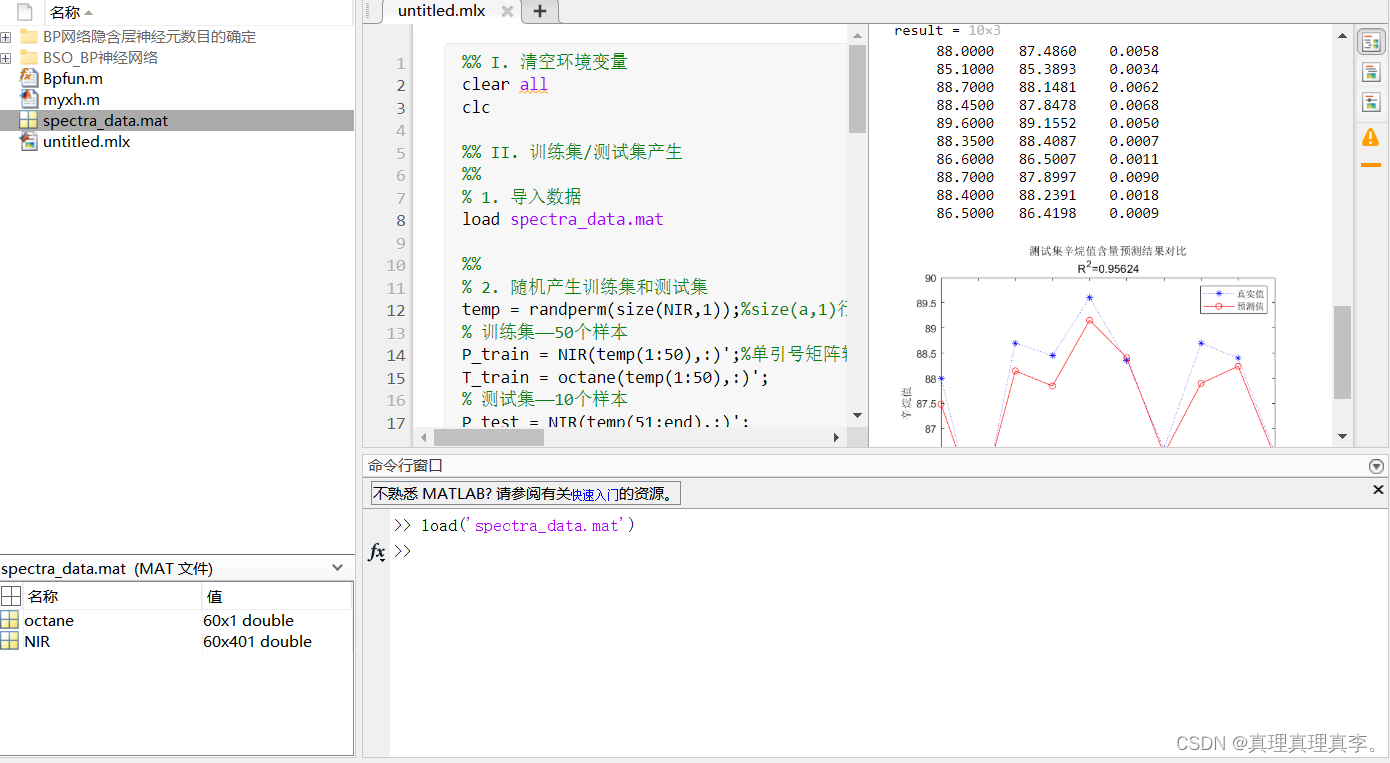The width and height of the screenshot is (1390, 763).
Task: Select NIR variable row
Action: [176, 641]
